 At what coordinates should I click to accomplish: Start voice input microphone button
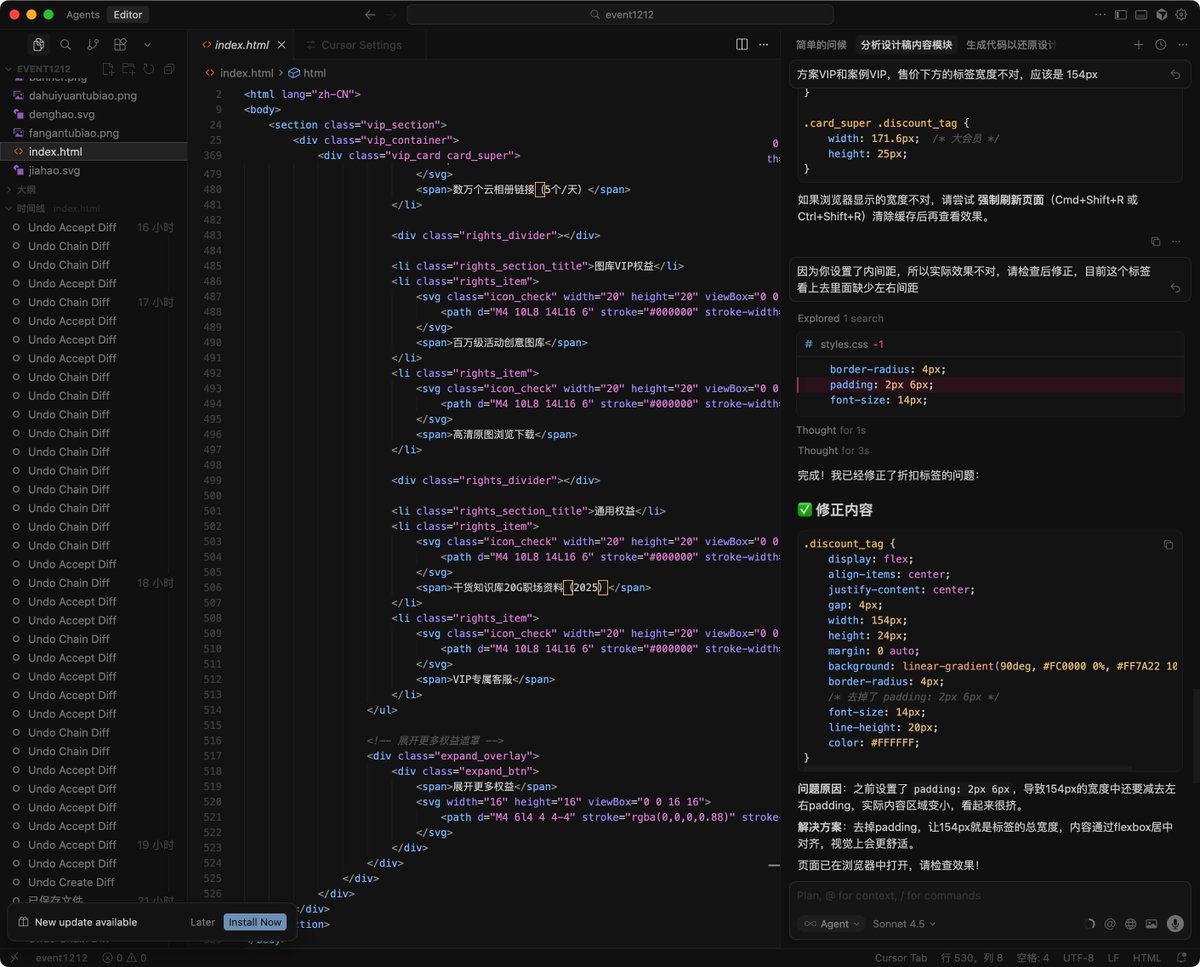point(1175,924)
